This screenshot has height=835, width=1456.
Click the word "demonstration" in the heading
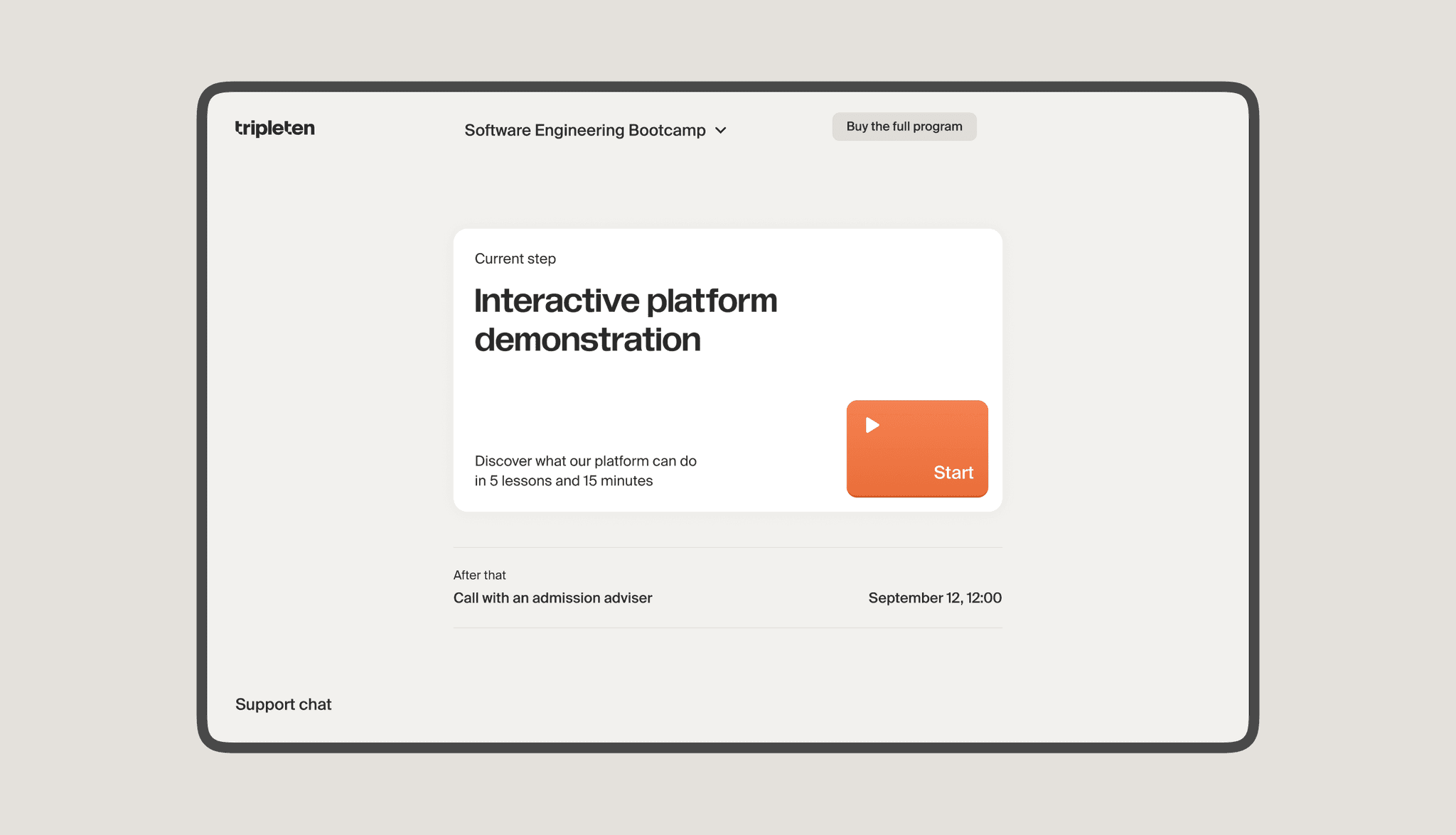tap(587, 340)
